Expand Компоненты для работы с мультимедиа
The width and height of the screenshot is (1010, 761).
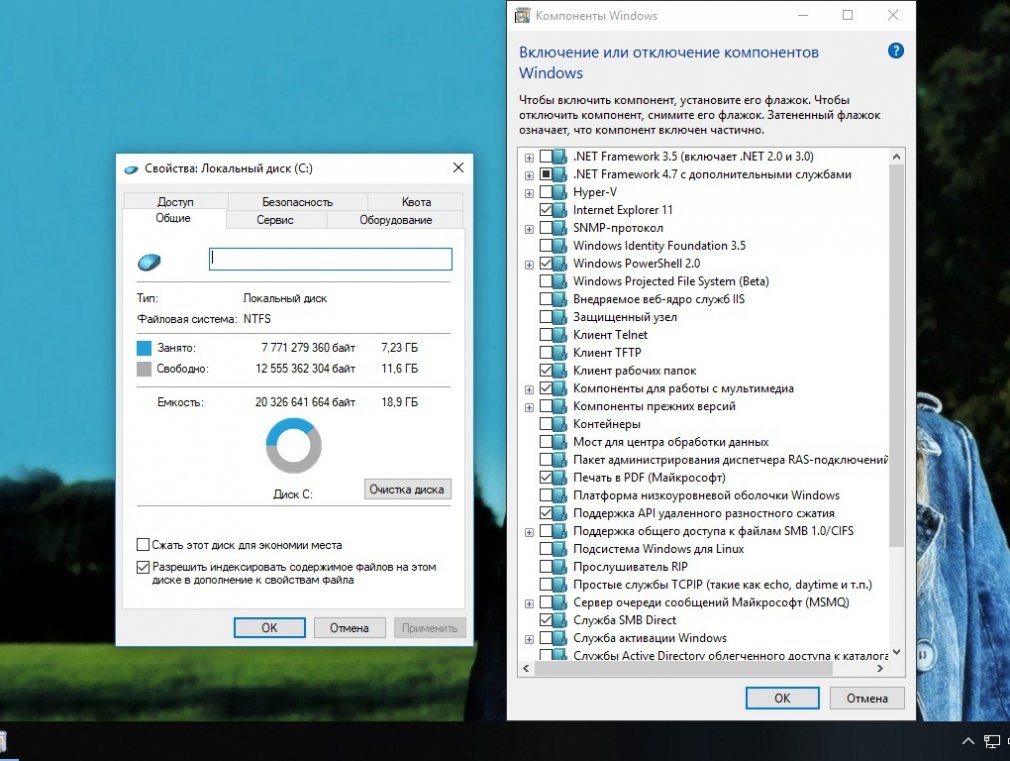529,390
